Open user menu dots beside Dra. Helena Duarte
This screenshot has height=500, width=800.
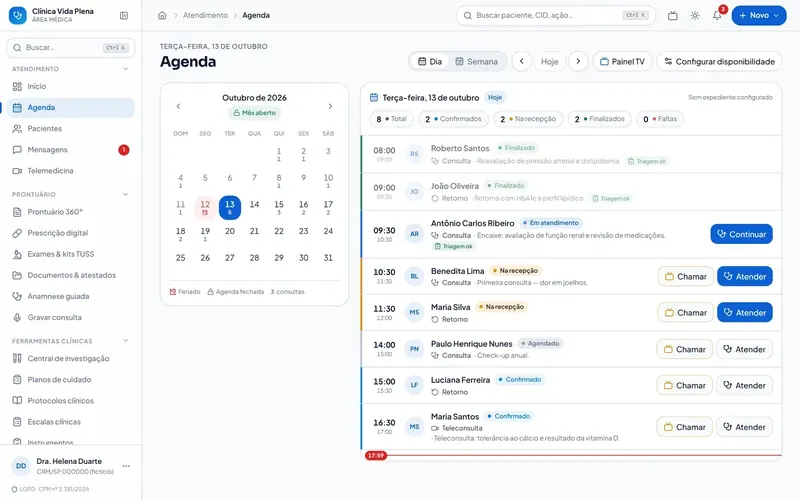[126, 466]
